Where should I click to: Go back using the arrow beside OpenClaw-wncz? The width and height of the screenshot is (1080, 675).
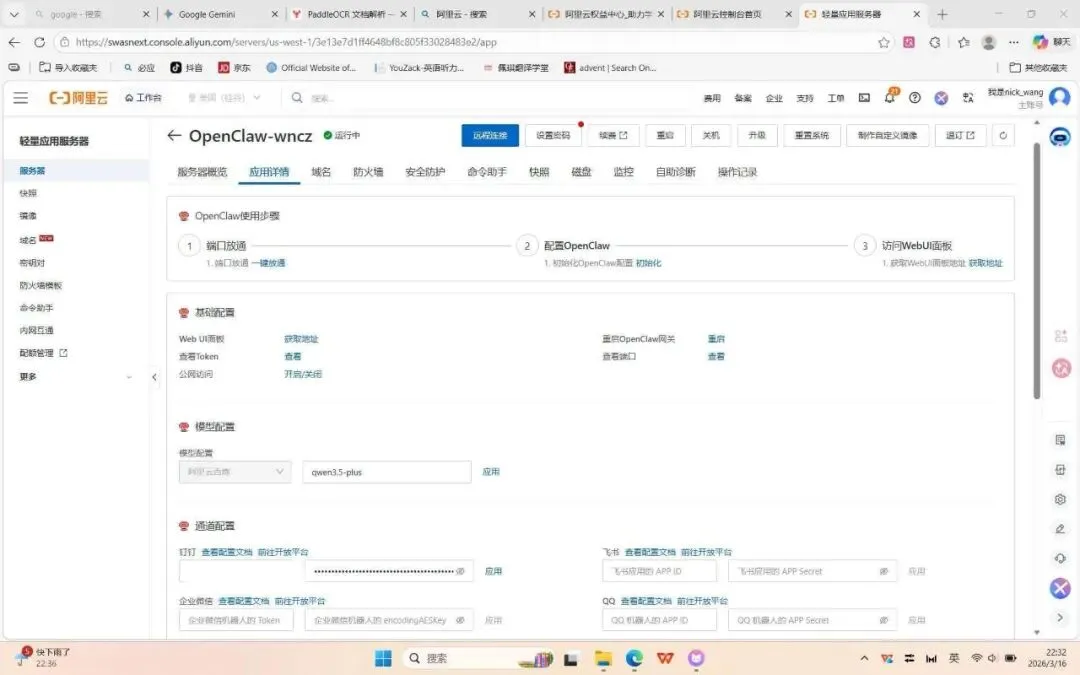(174, 136)
